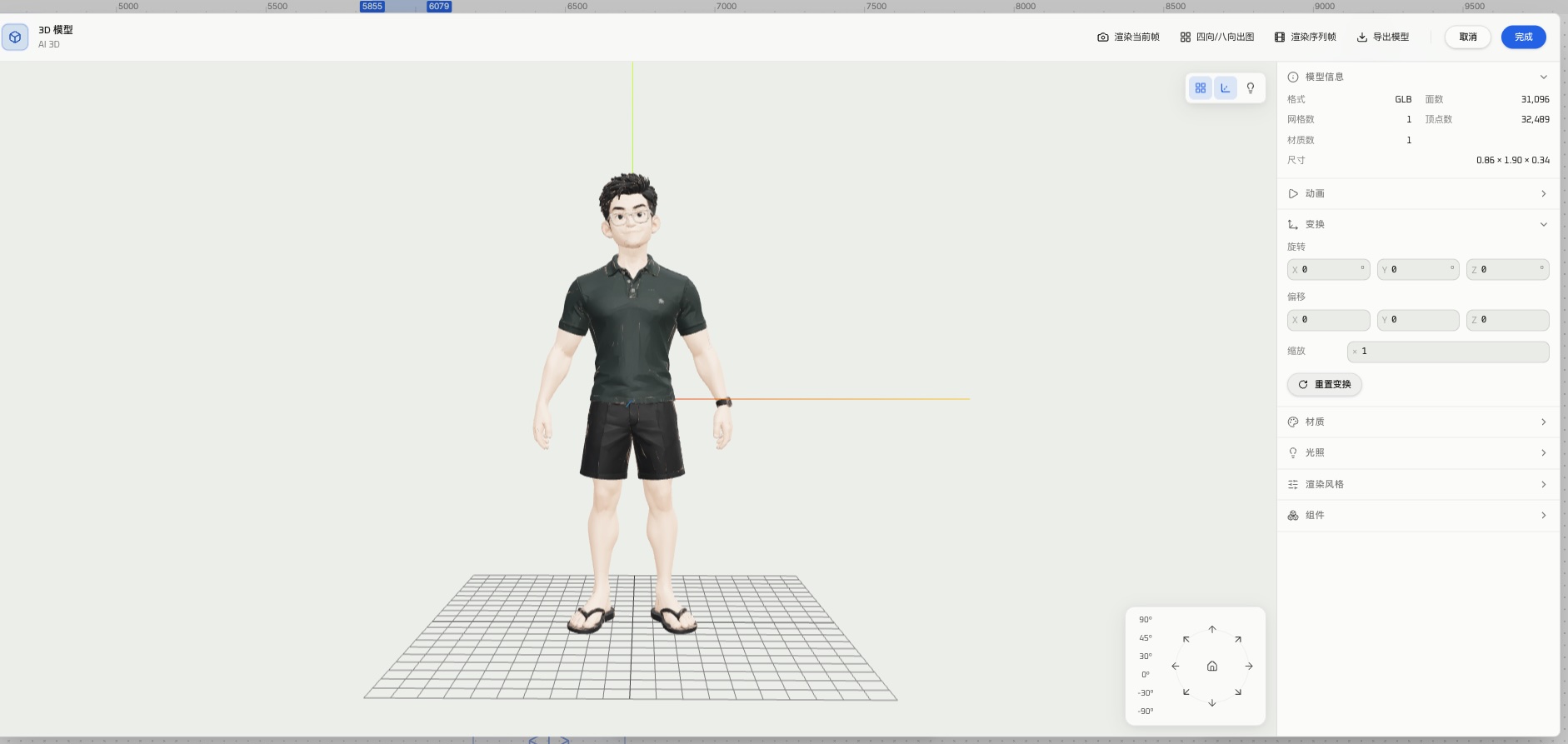Click the offset X input field
1568x744 pixels.
[x=1329, y=320]
